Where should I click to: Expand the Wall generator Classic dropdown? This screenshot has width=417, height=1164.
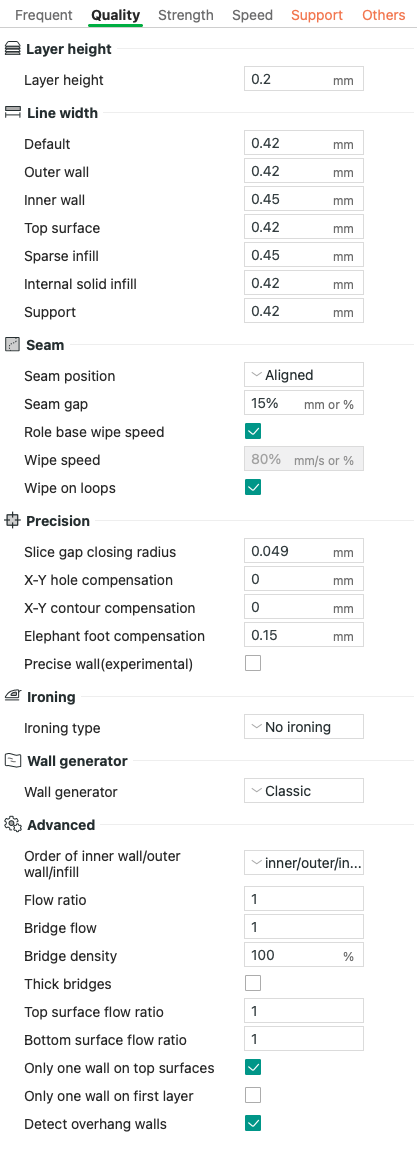coord(303,791)
